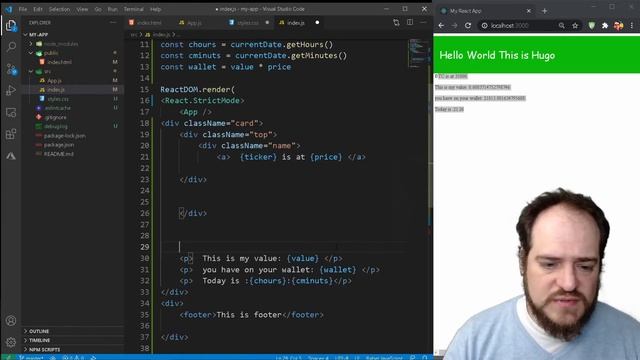The width and height of the screenshot is (640, 360).
Task: Click the errors and warnings status item
Action: (x=73, y=358)
